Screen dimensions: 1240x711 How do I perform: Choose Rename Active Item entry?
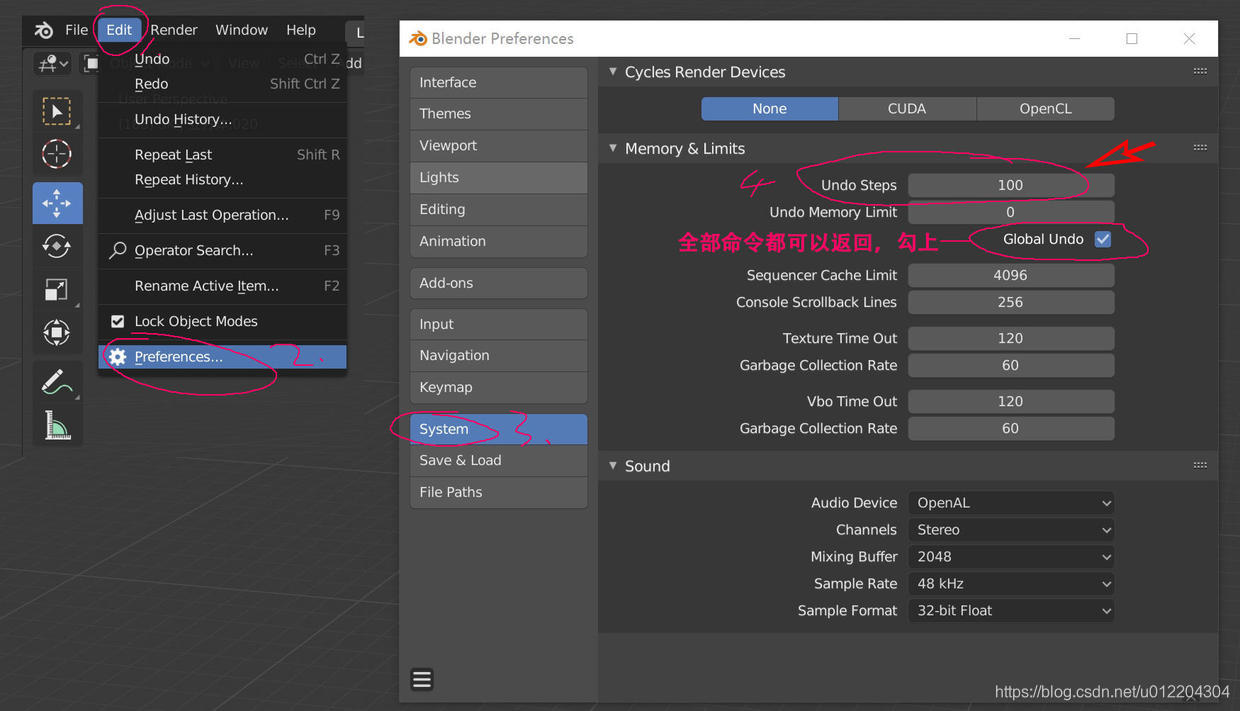tap(223, 286)
